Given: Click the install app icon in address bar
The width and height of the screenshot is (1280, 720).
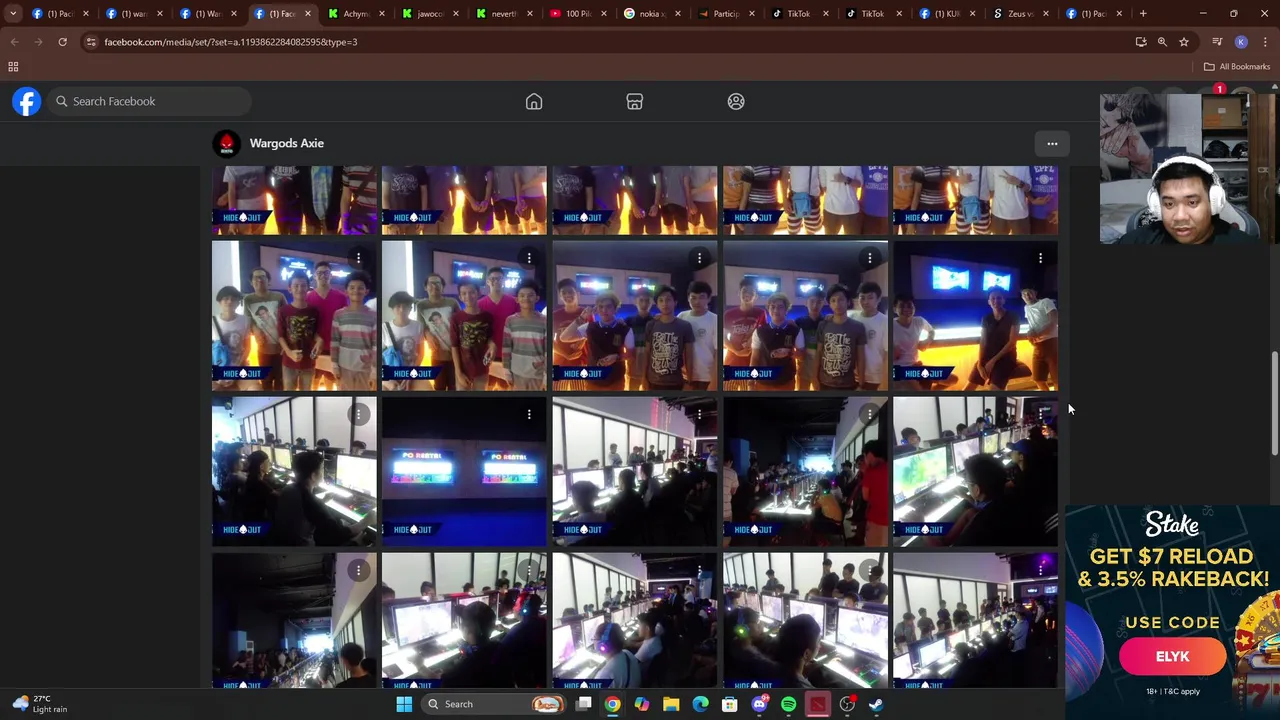Looking at the screenshot, I should (x=1141, y=42).
